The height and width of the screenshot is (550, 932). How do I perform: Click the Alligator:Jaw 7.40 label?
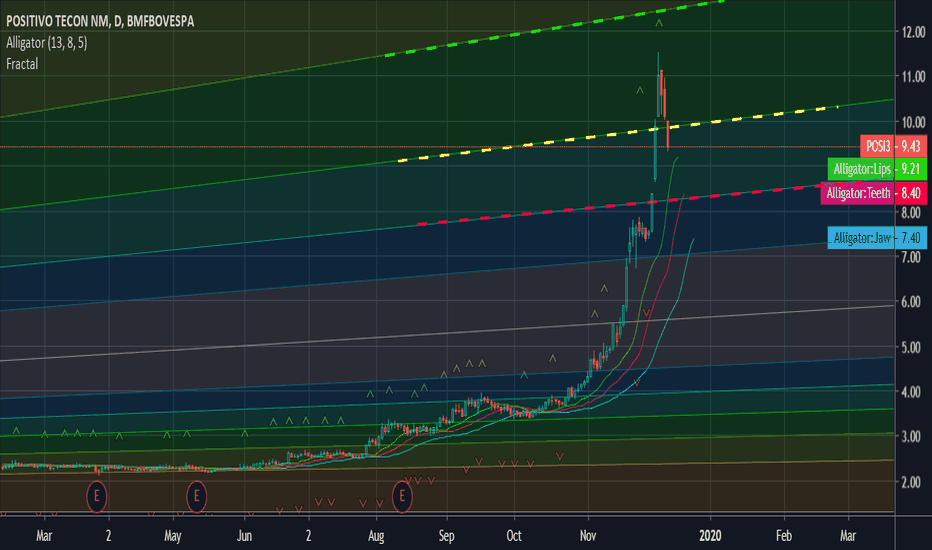877,238
